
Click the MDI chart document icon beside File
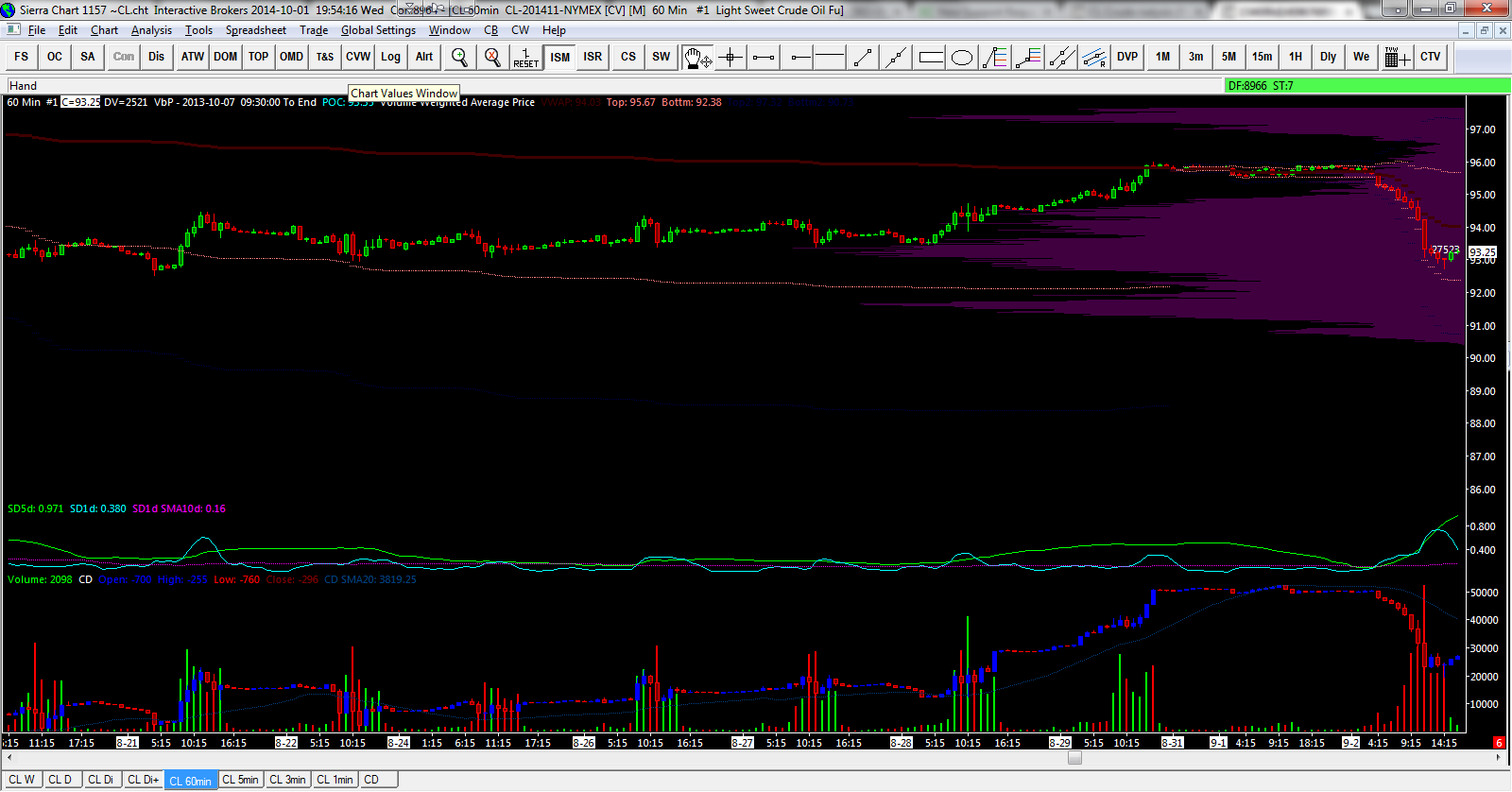point(13,30)
